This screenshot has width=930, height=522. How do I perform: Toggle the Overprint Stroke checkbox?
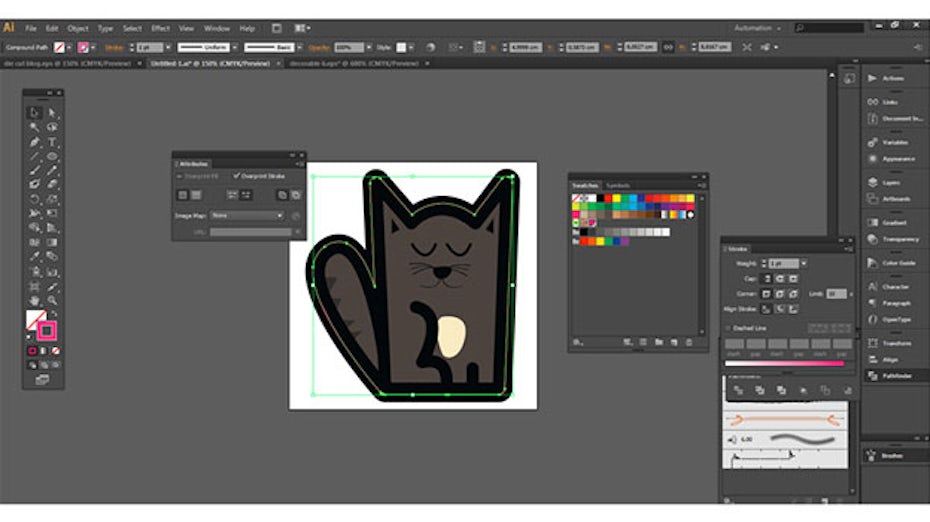point(236,176)
